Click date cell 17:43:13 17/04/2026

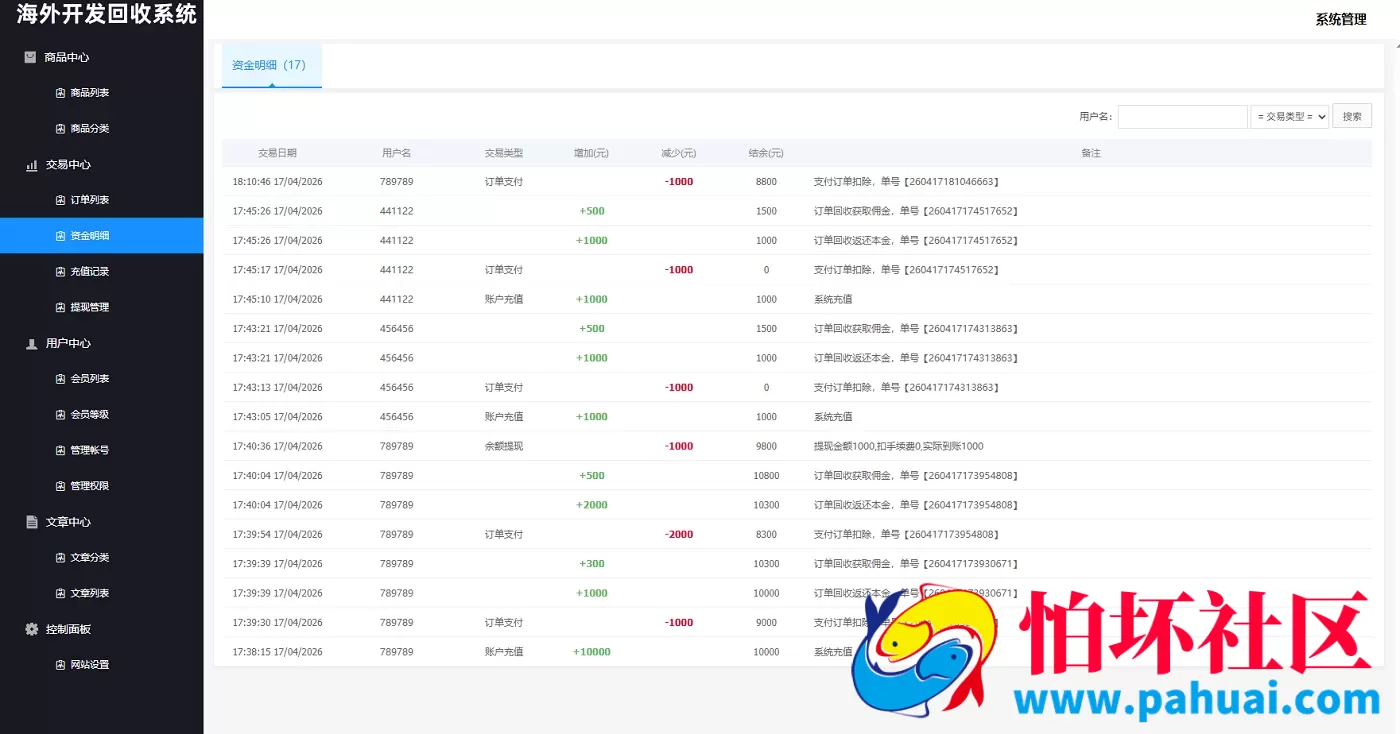click(277, 387)
